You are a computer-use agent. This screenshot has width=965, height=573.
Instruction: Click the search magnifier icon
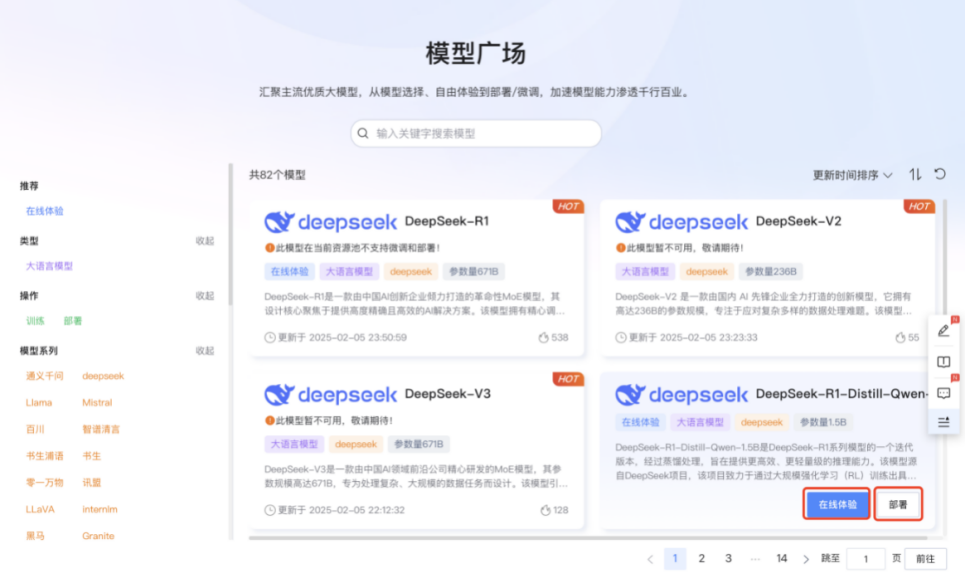(363, 134)
